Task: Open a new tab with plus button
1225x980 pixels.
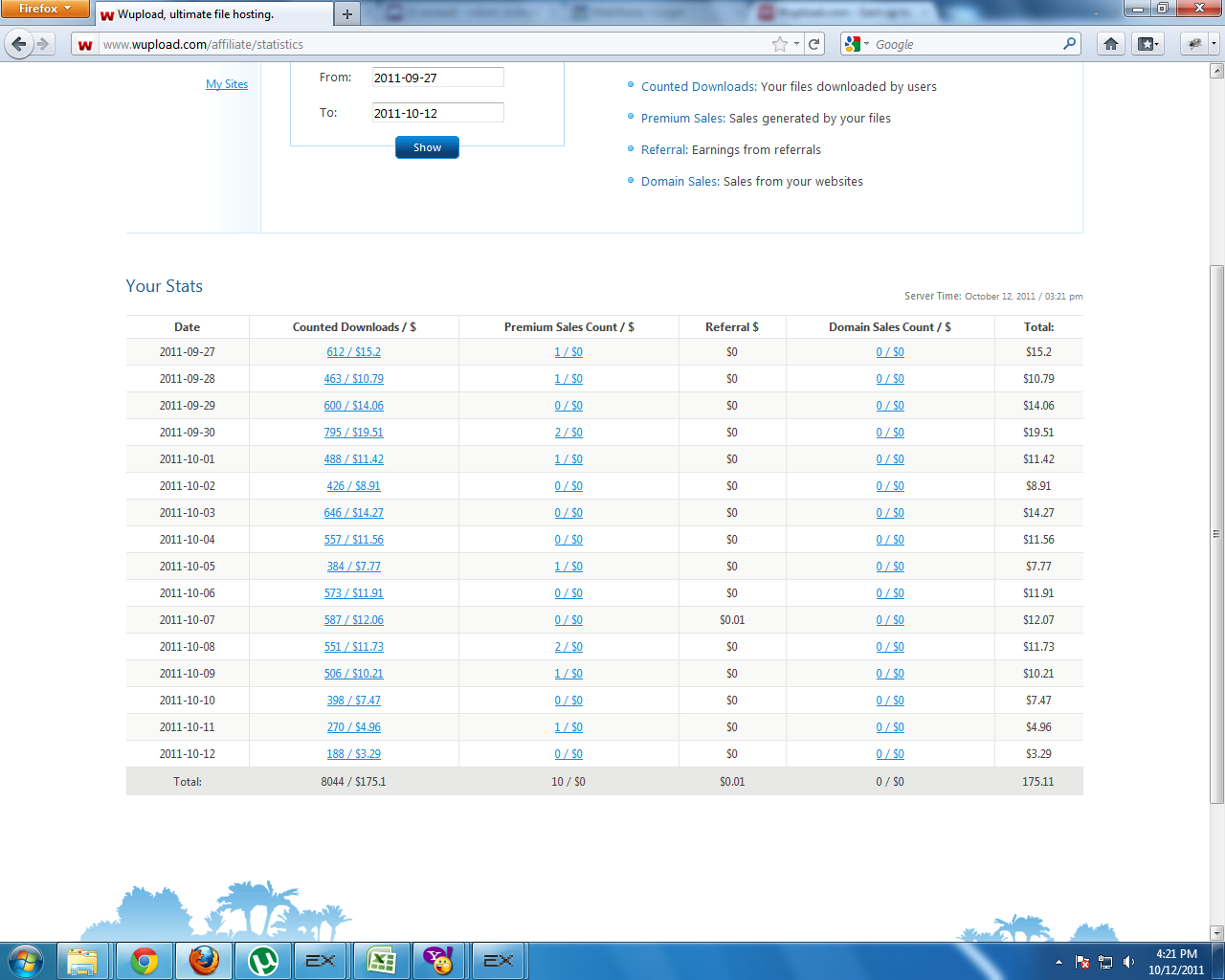Action: coord(347,14)
